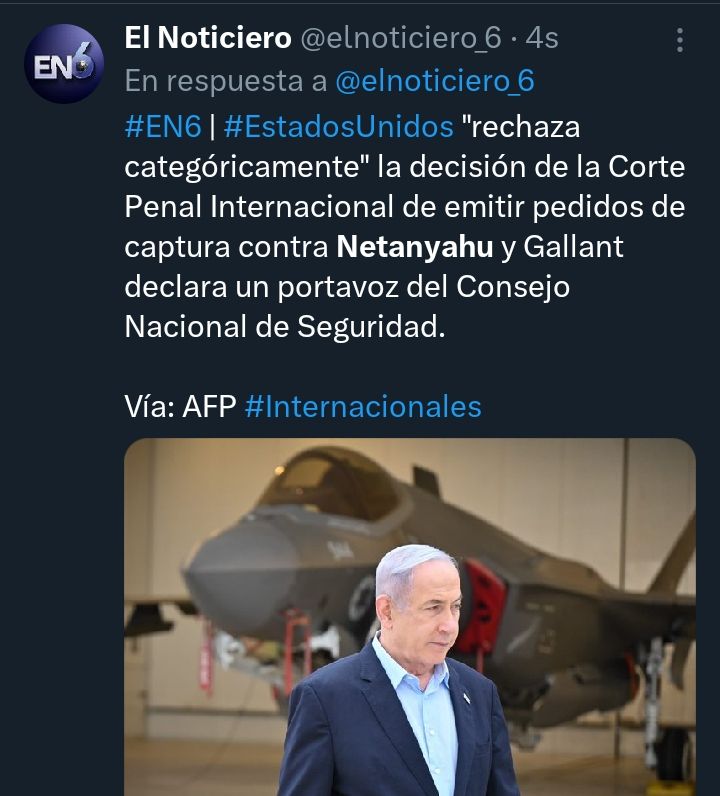Open the #Internacionales hashtag
This screenshot has width=720, height=796.
click(x=363, y=407)
